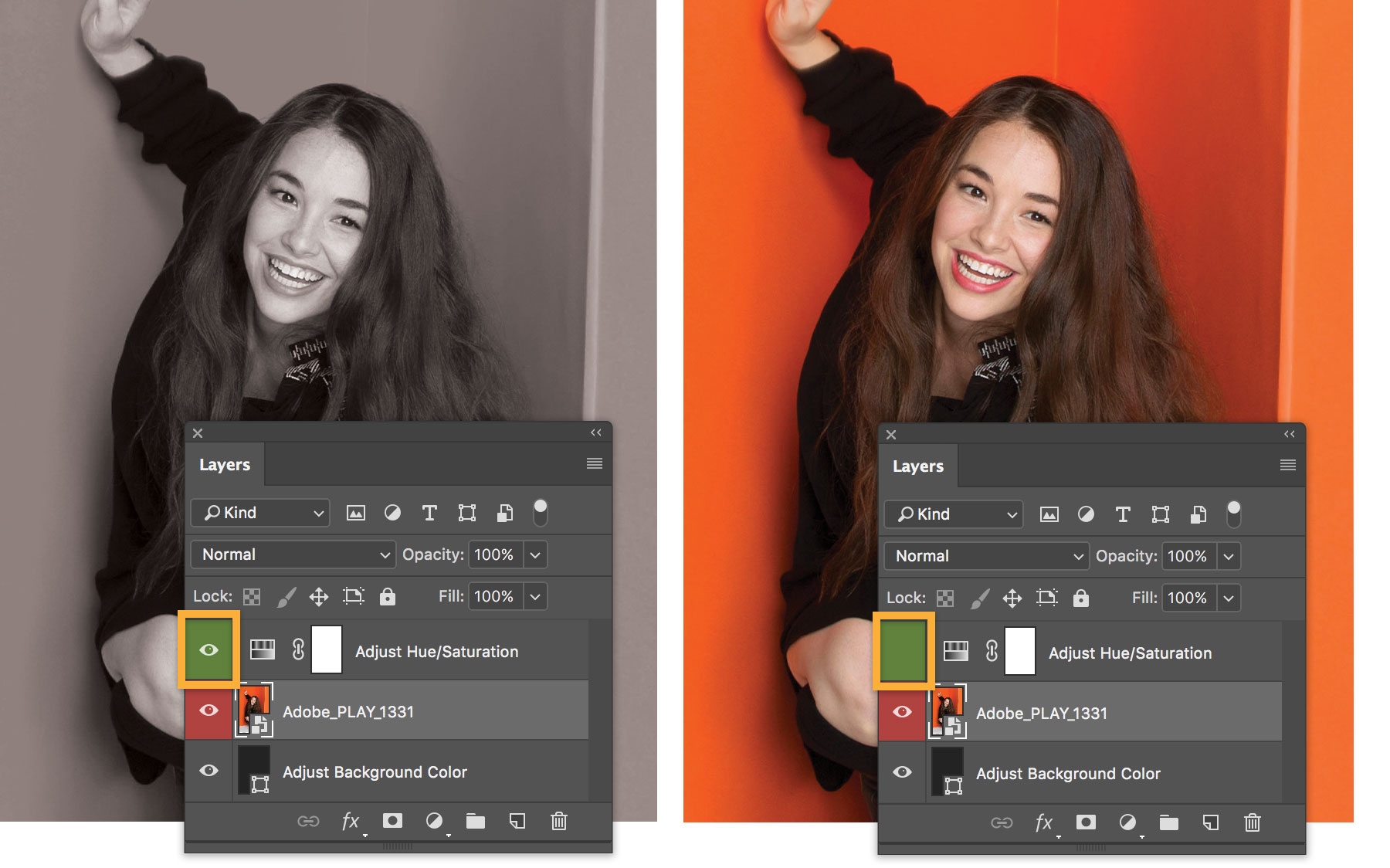Click the New Adjustment Layer icon
Screen dimensions: 1390x868
tap(436, 822)
